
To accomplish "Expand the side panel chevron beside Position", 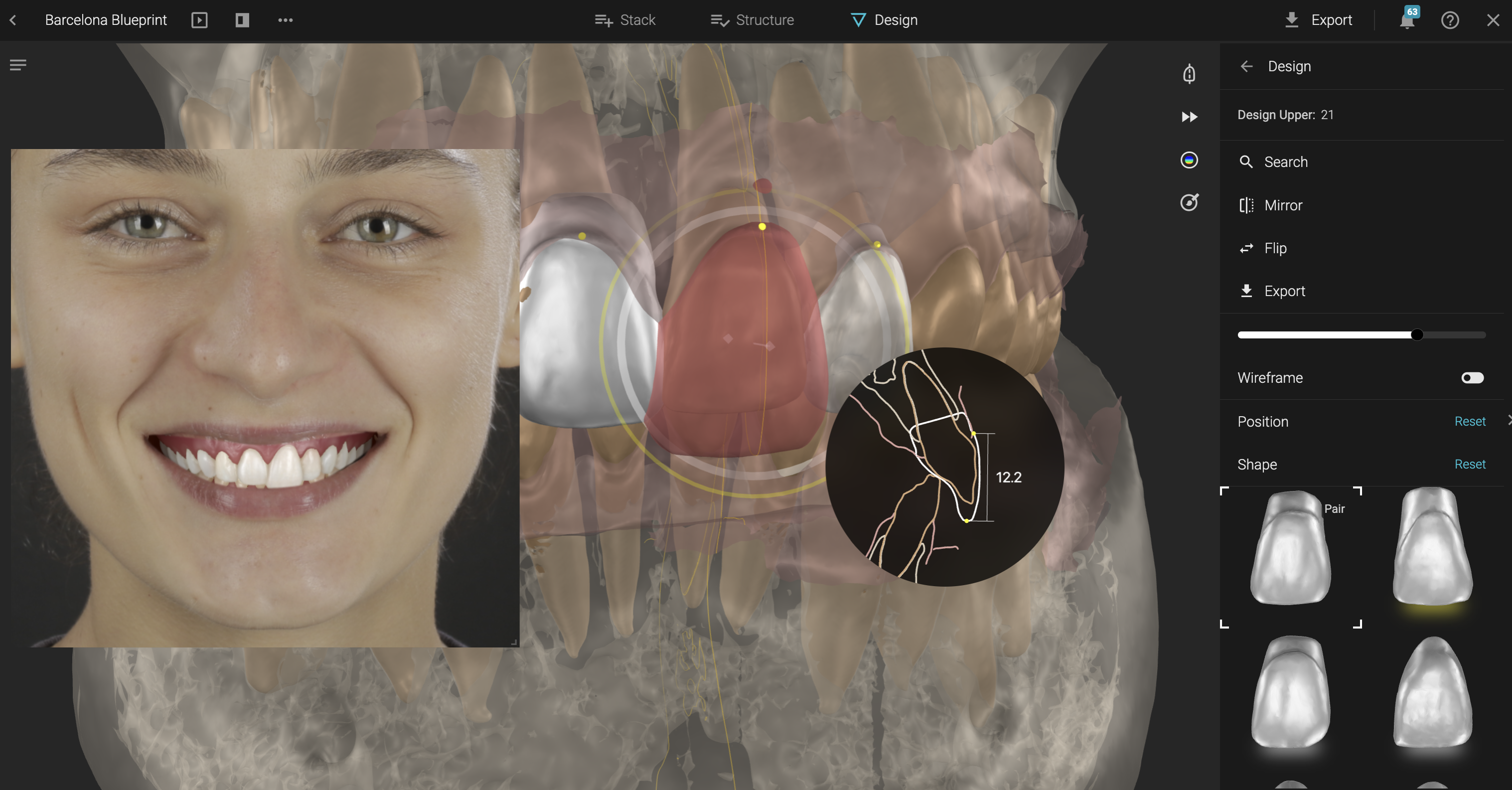I will coord(1509,421).
